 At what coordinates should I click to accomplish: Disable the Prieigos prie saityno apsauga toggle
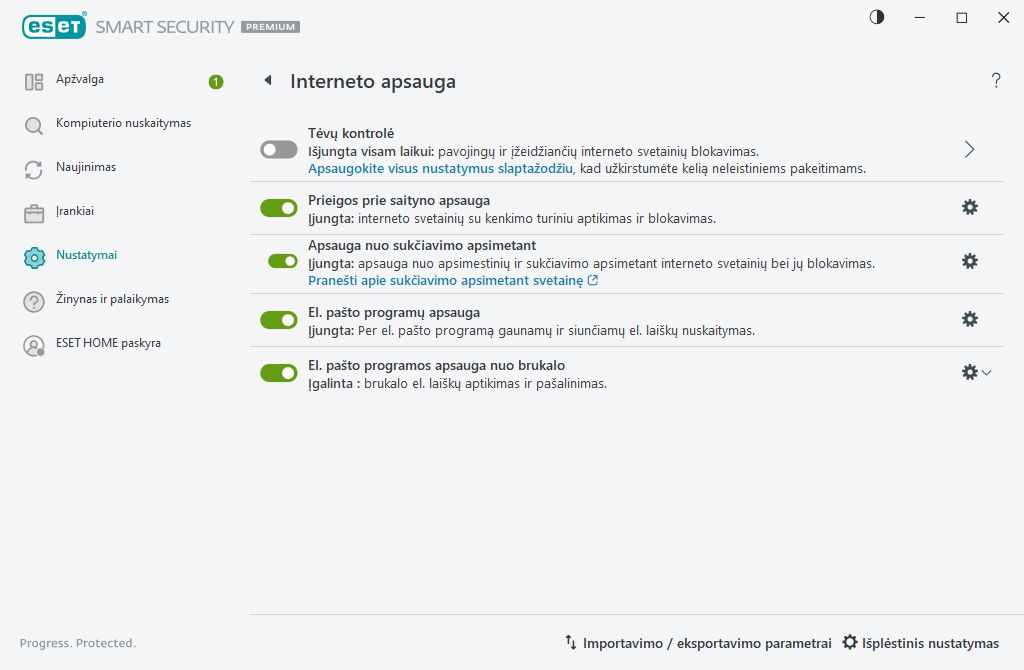[279, 207]
